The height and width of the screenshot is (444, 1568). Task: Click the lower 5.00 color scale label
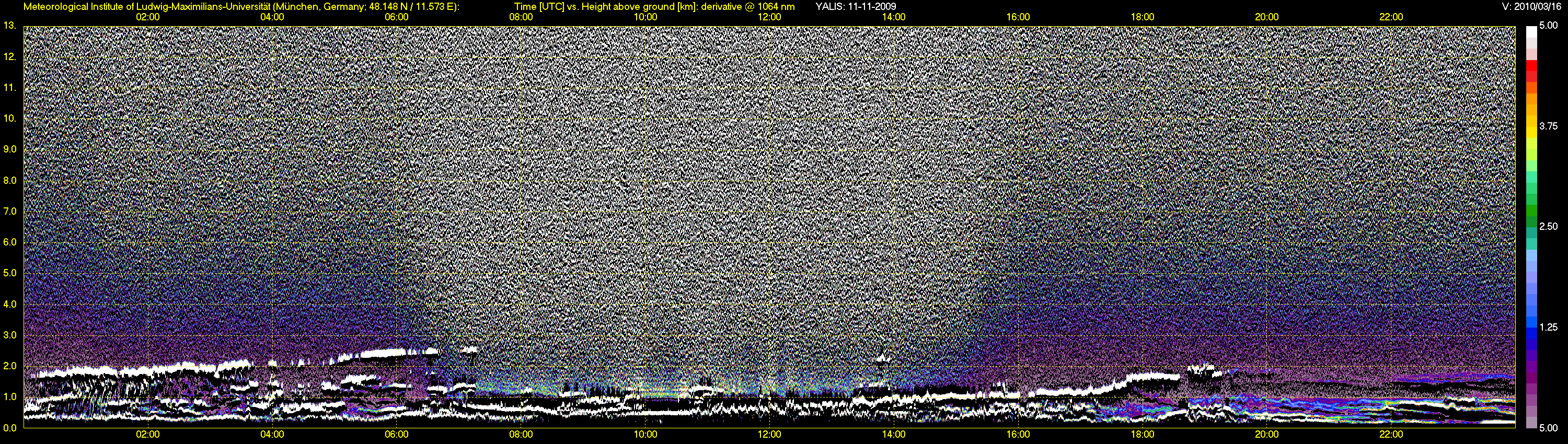point(1549,428)
